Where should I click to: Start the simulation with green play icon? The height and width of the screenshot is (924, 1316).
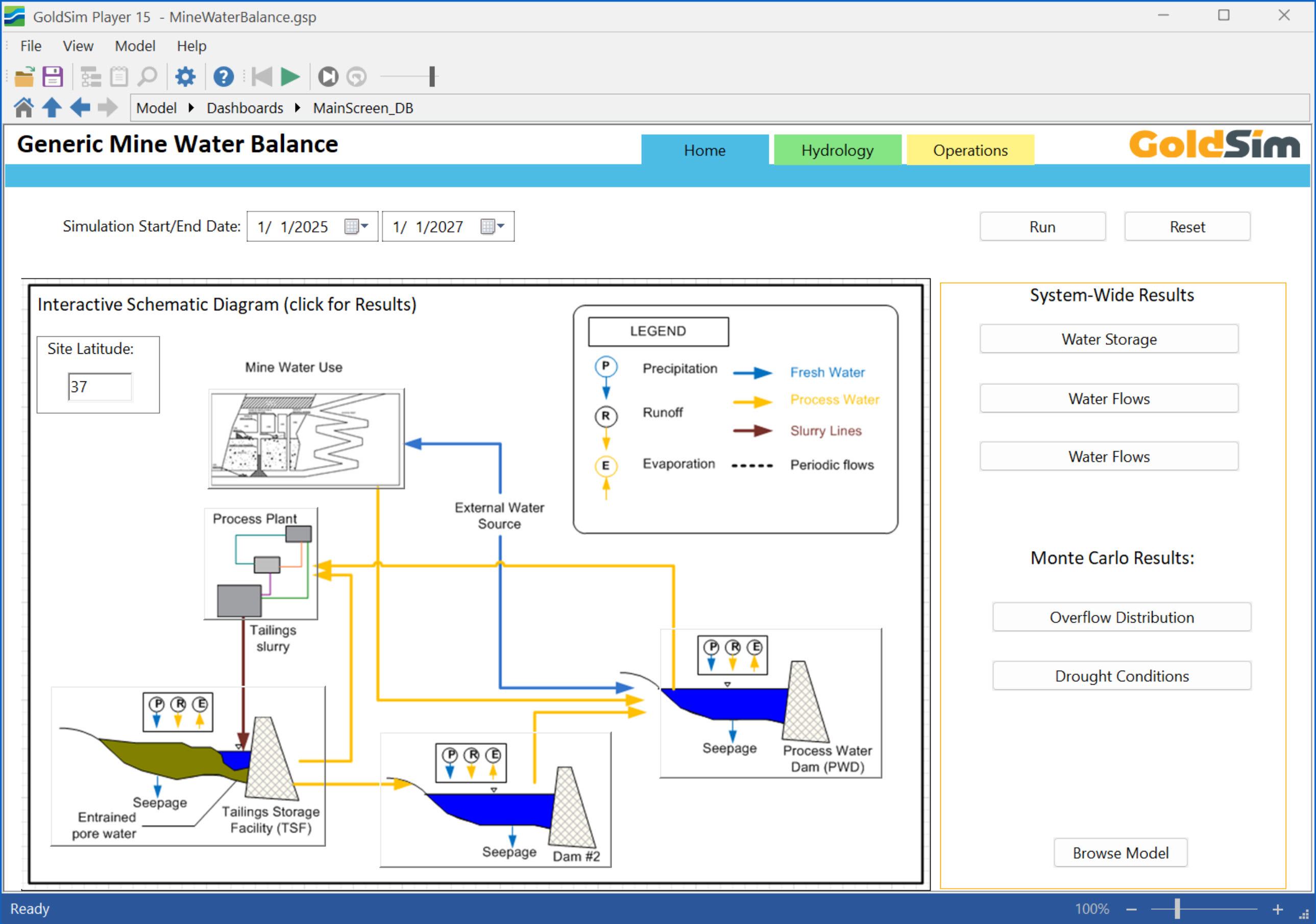coord(290,76)
